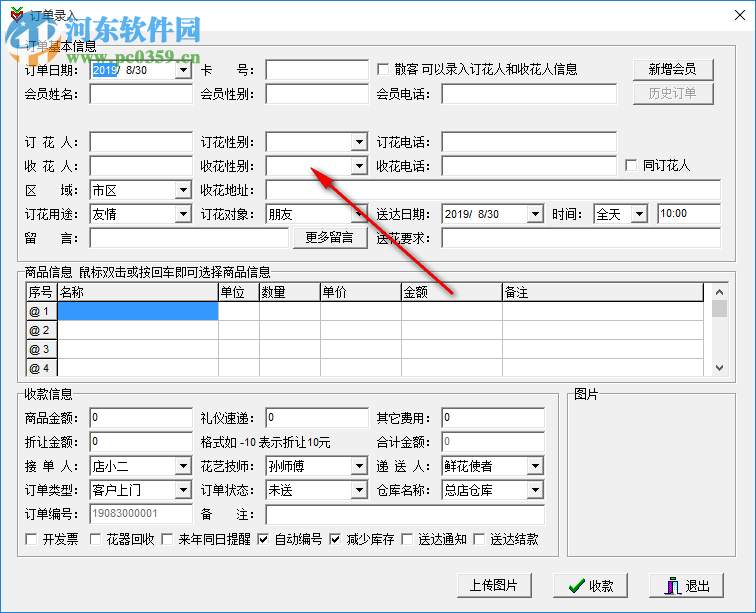
Task: Open 递送人 dropdown showing 鲜花使者
Action: (535, 466)
